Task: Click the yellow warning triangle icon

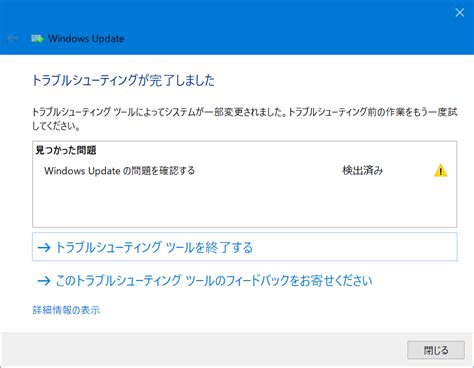Action: (440, 170)
